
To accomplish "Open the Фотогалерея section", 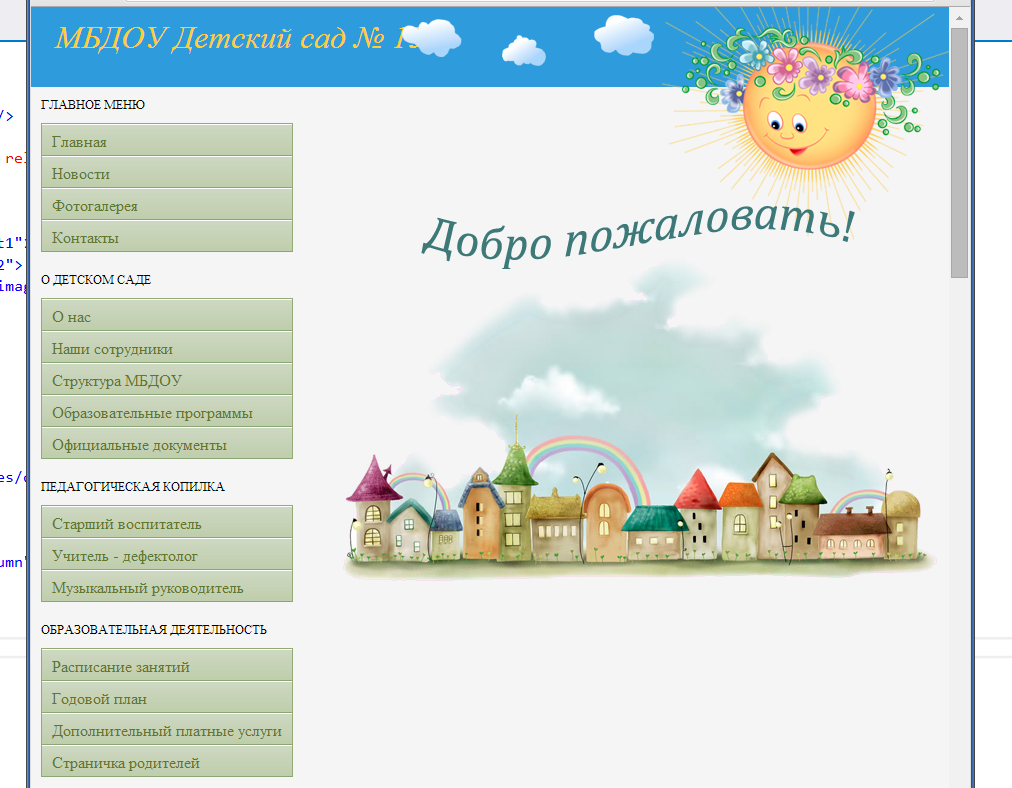I will 166,205.
